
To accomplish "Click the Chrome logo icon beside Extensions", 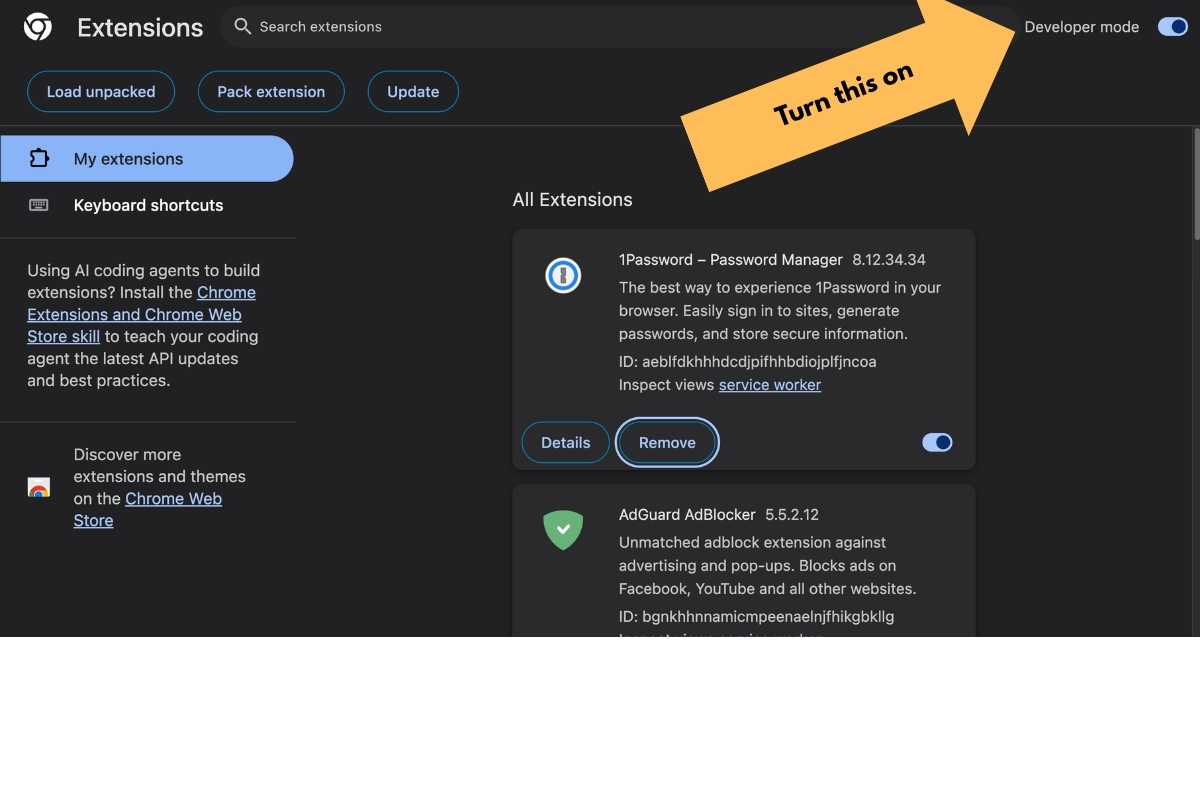I will (38, 27).
